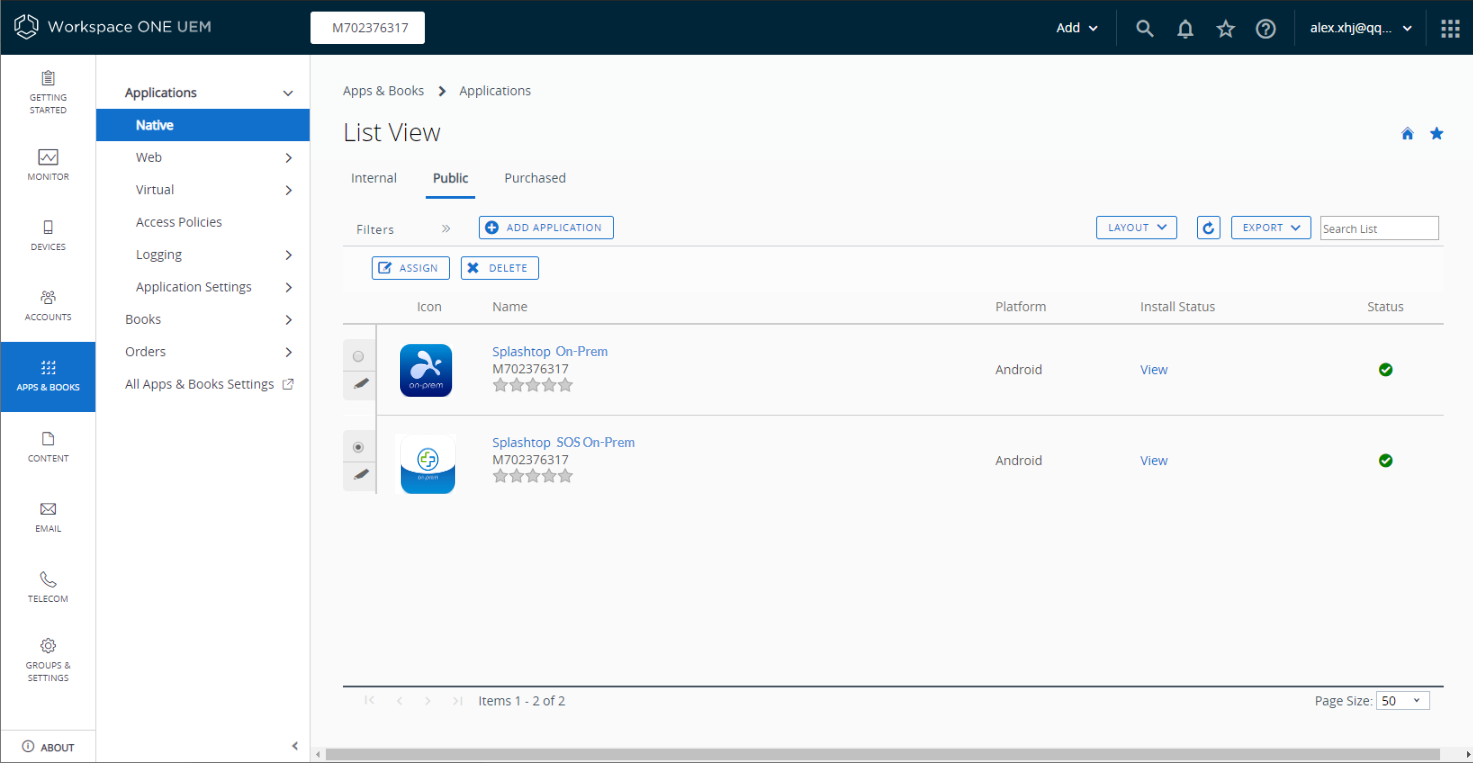Click the Splashtop SOS On-Prem app icon
The image size is (1473, 764).
pos(428,463)
